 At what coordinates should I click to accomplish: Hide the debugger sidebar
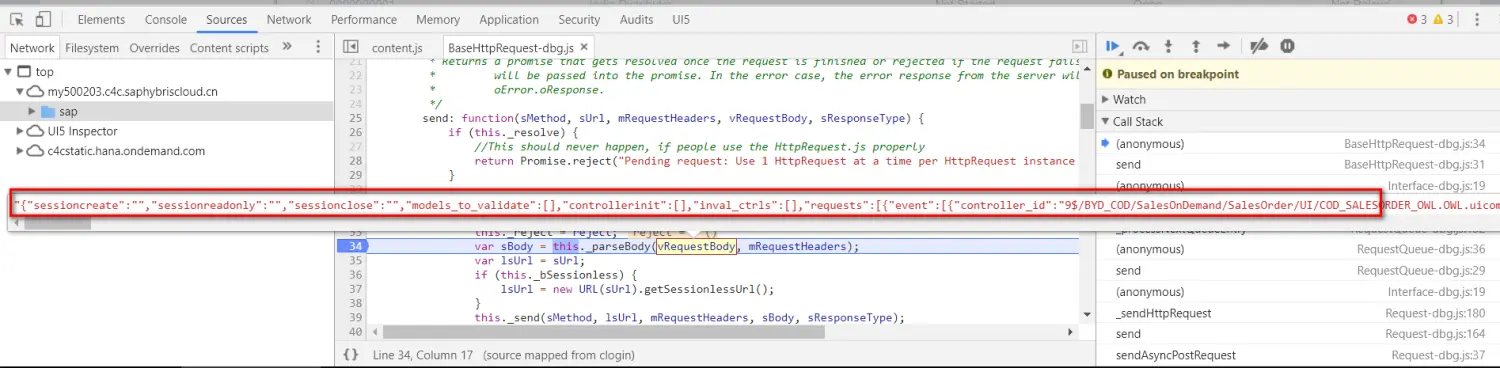pos(1080,47)
